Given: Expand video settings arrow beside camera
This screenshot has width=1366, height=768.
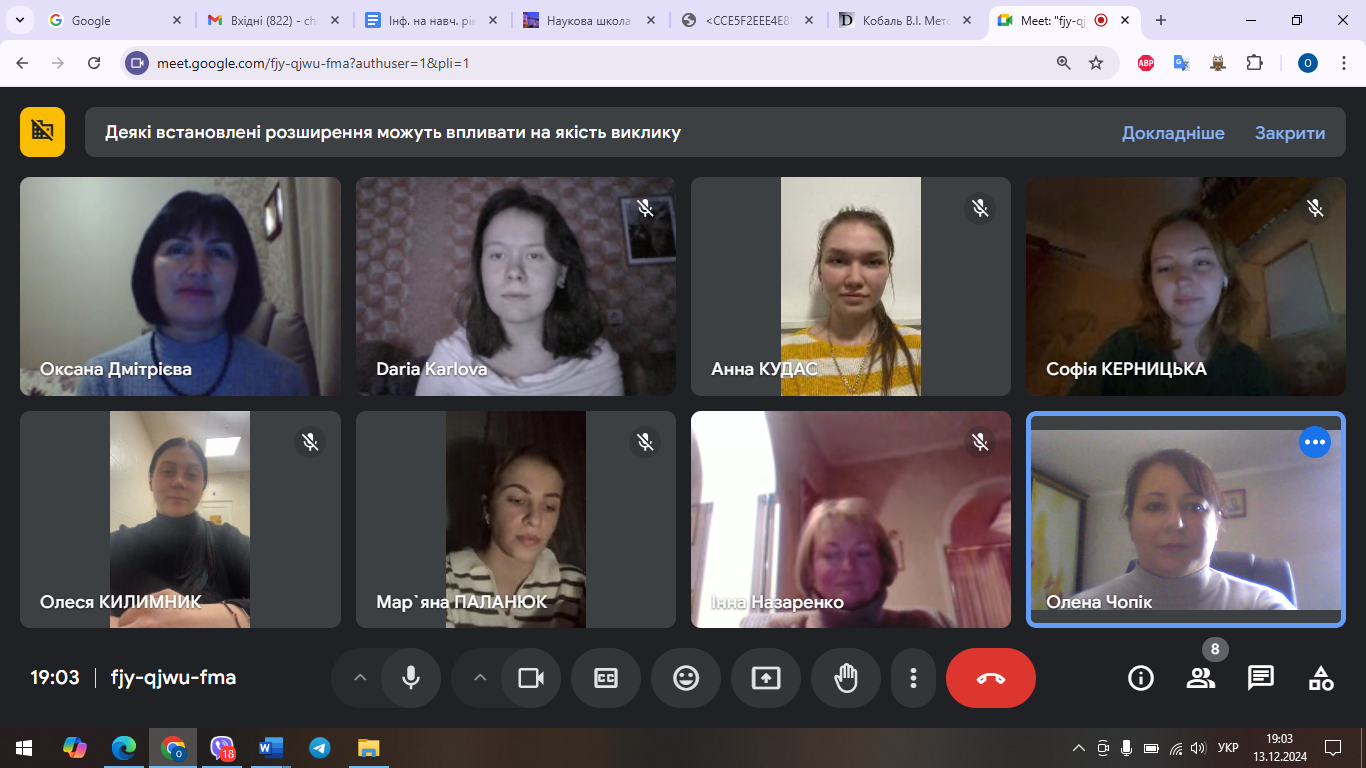Looking at the screenshot, I should click(480, 678).
